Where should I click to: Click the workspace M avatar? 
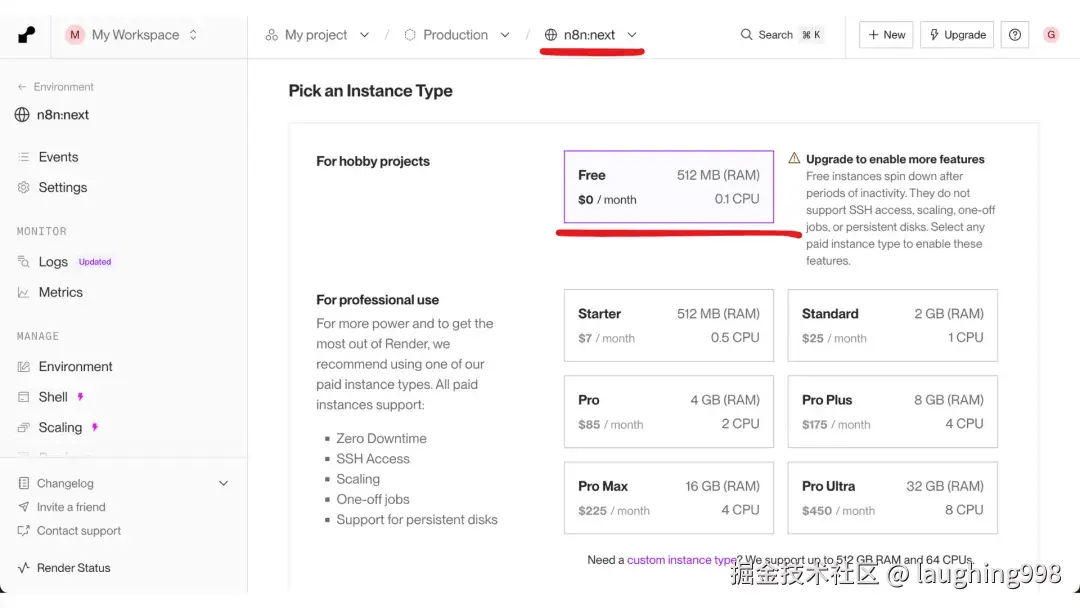(x=74, y=34)
